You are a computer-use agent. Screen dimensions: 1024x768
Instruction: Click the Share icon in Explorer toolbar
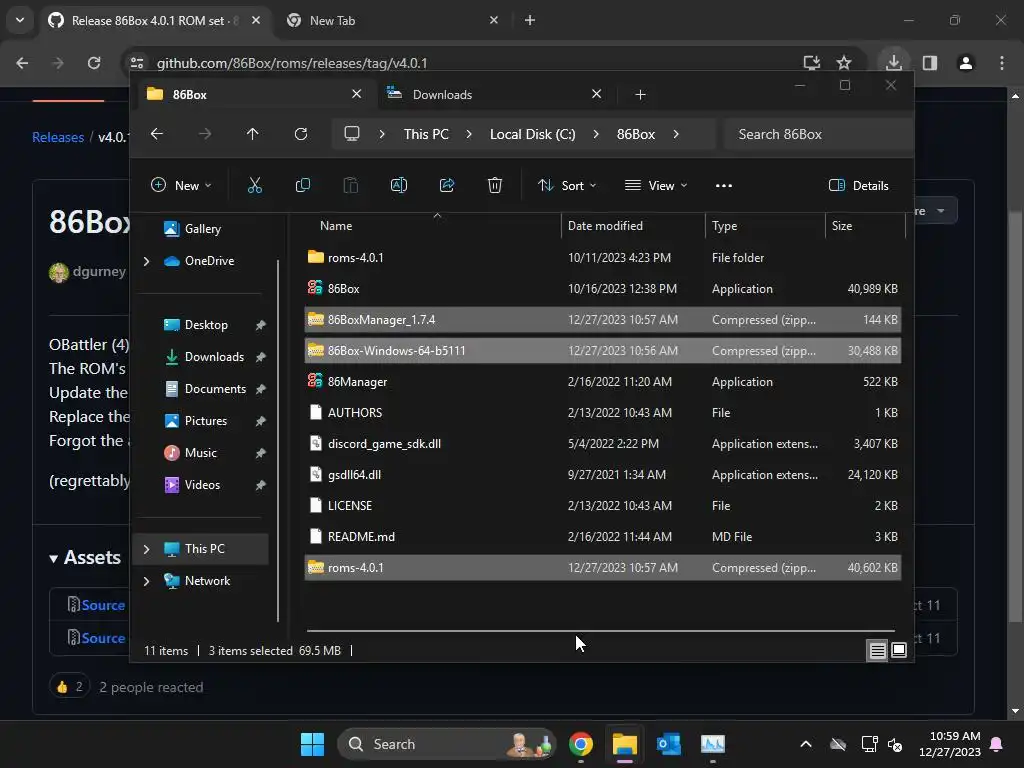click(x=447, y=185)
